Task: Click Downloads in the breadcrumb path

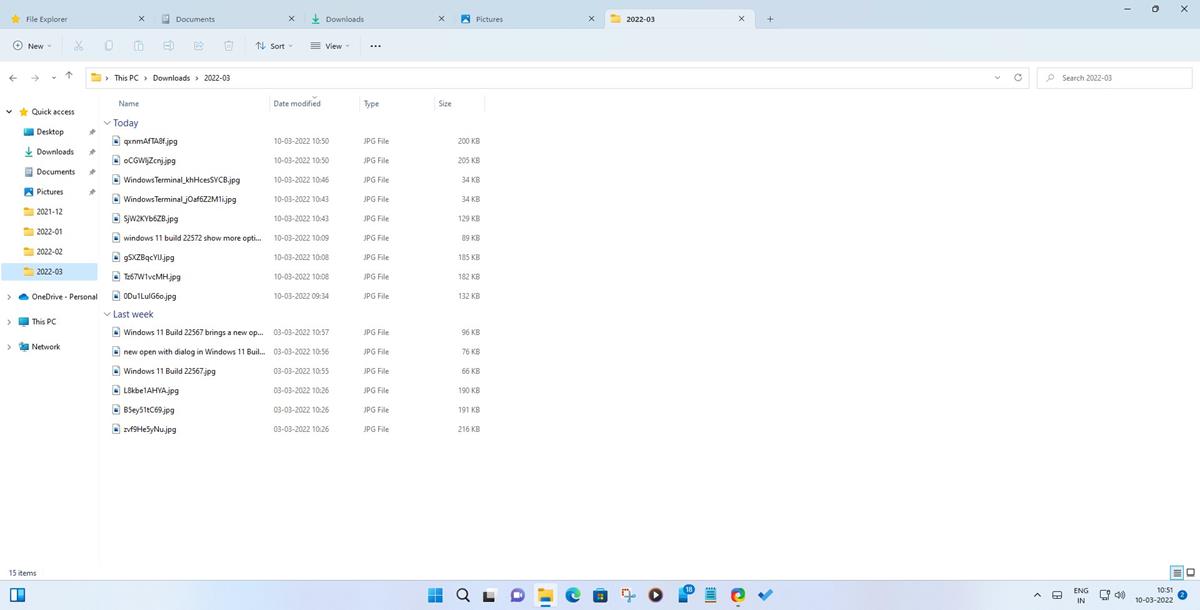Action: tap(171, 77)
